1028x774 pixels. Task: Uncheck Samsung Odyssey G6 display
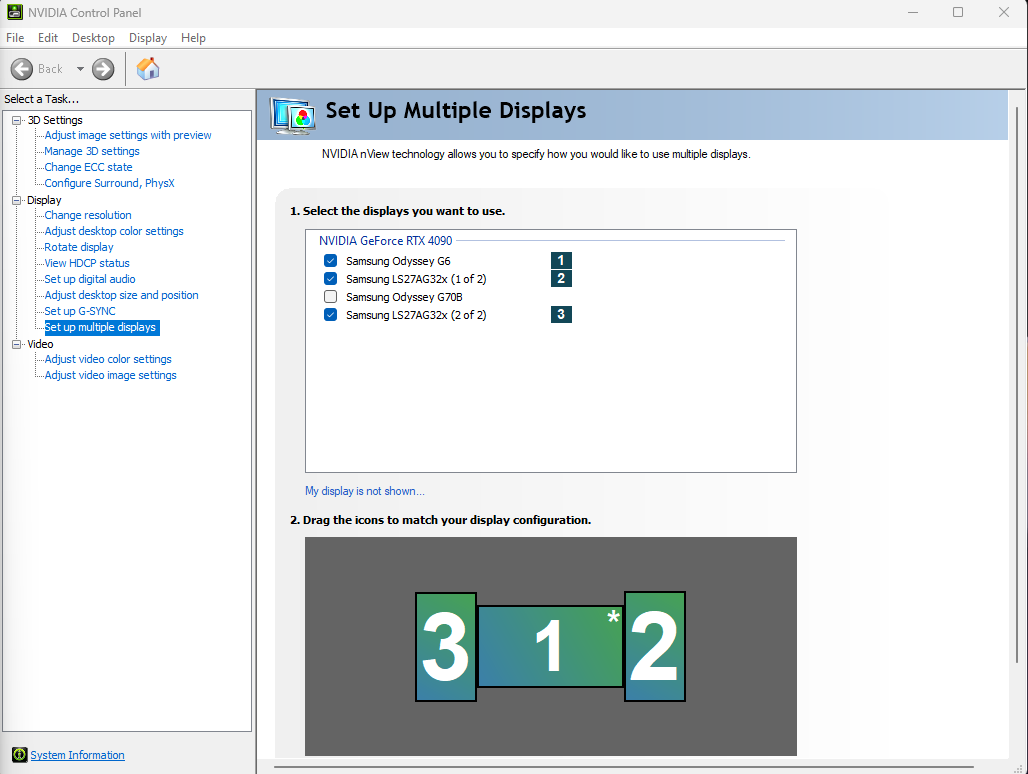331,261
